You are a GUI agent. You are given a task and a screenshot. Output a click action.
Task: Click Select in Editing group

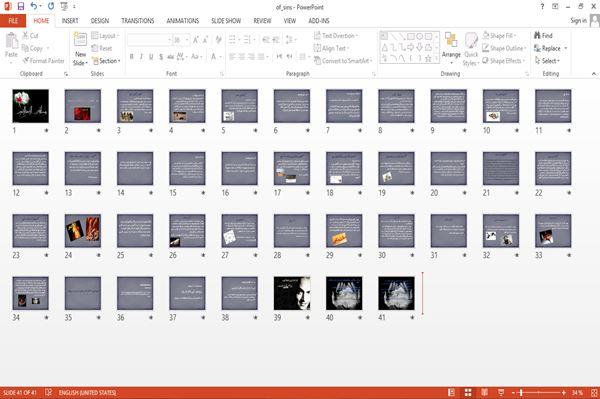pos(547,61)
